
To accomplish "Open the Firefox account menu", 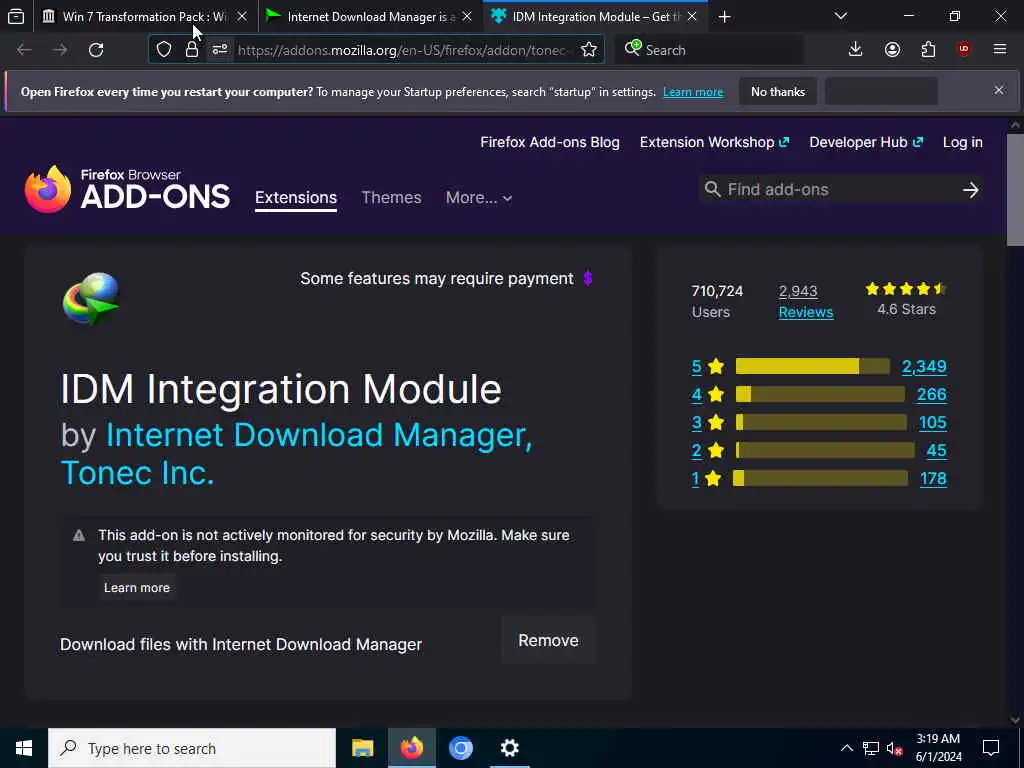I will (x=892, y=50).
